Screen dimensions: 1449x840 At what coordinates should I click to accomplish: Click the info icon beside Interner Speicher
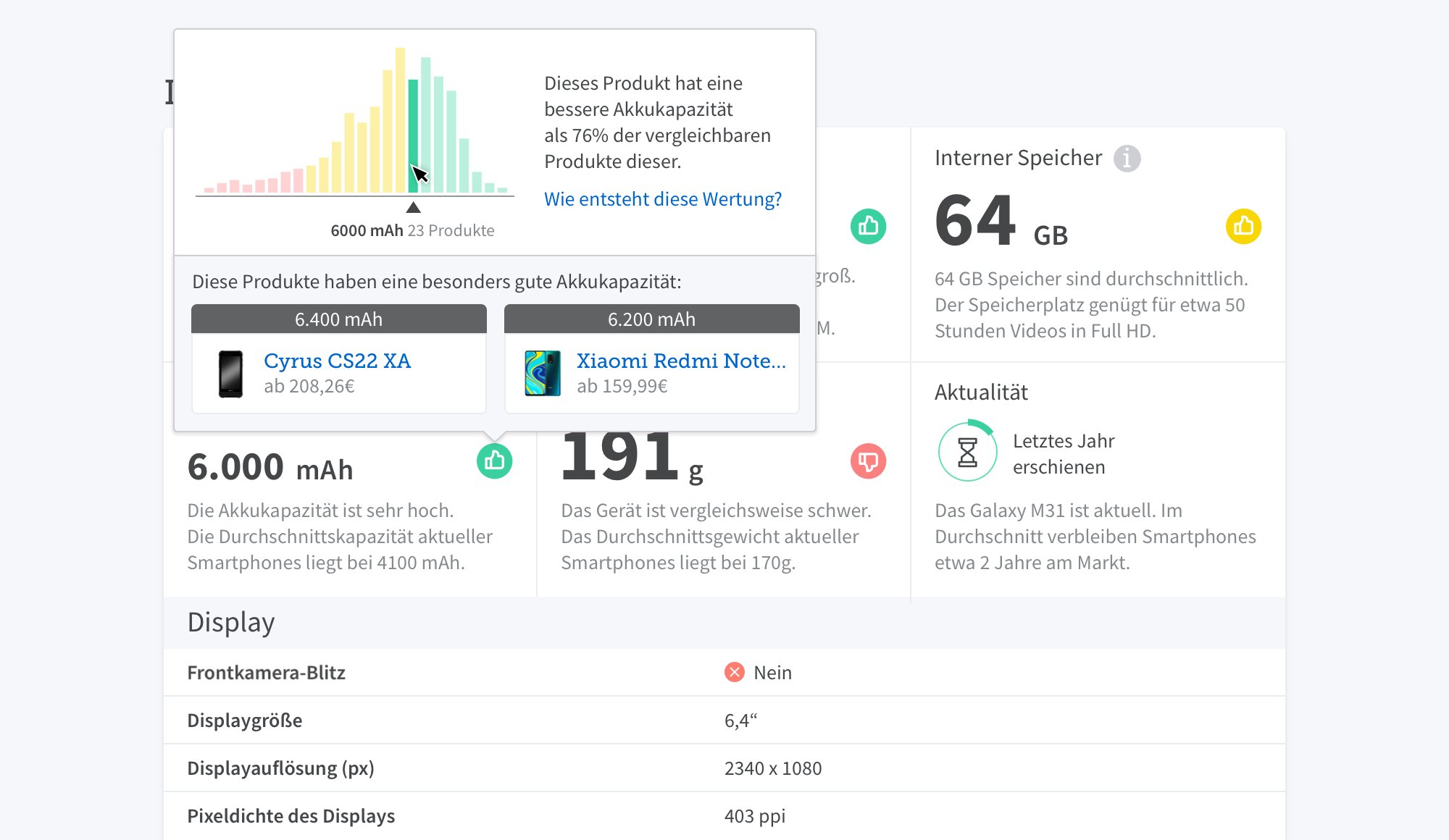1127,158
